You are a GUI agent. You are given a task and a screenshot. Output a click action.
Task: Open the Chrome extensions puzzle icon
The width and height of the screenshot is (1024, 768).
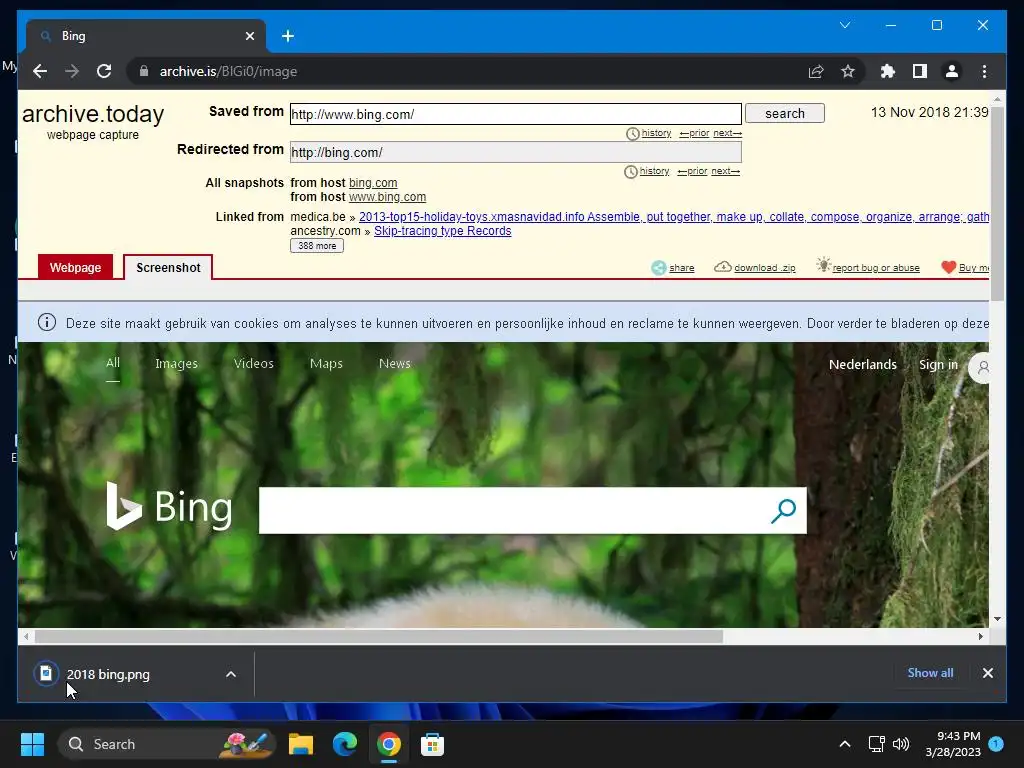point(888,71)
